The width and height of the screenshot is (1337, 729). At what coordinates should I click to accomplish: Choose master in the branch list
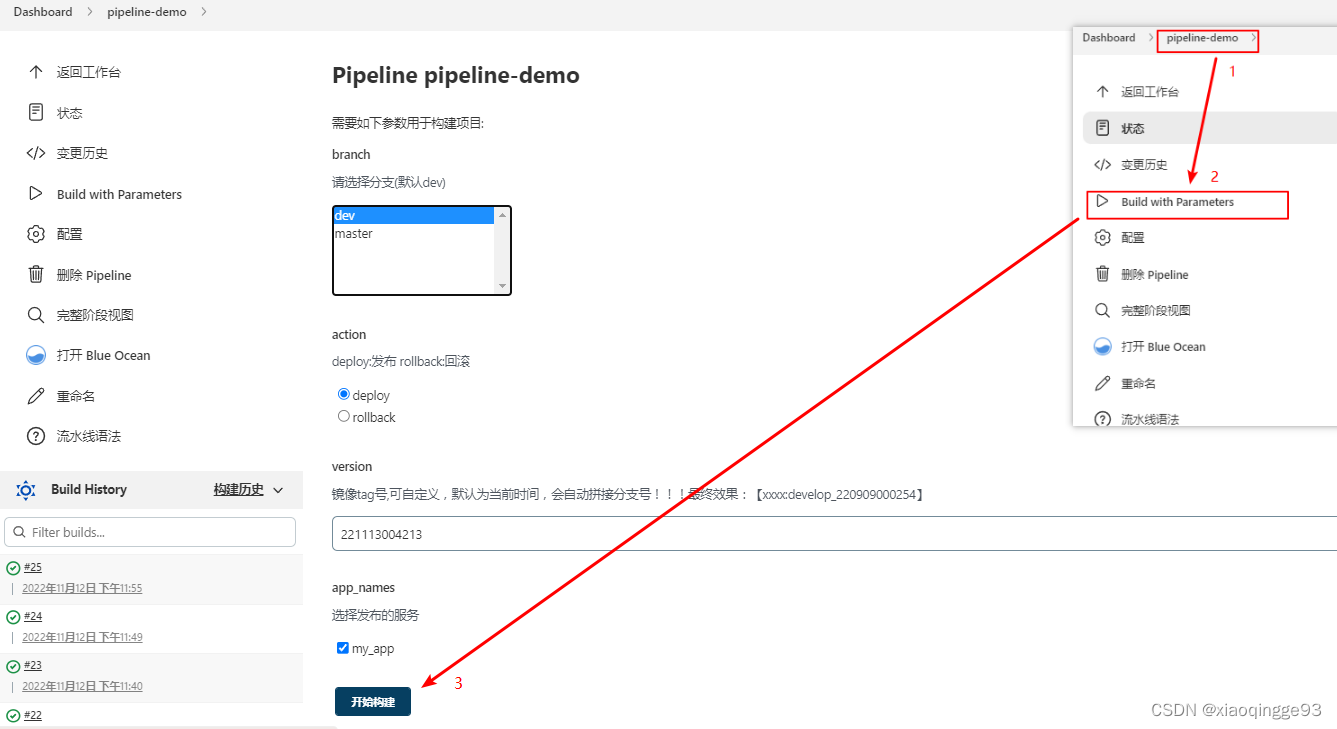pyautogui.click(x=354, y=234)
